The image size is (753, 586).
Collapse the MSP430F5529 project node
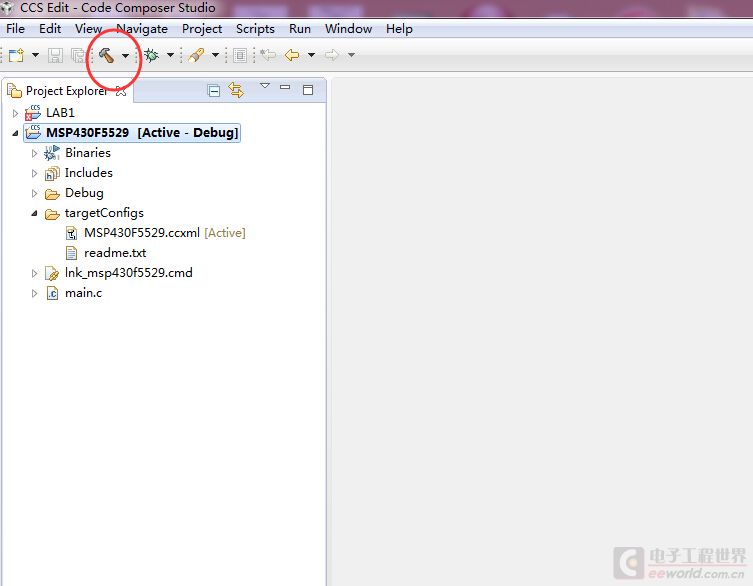pos(15,133)
